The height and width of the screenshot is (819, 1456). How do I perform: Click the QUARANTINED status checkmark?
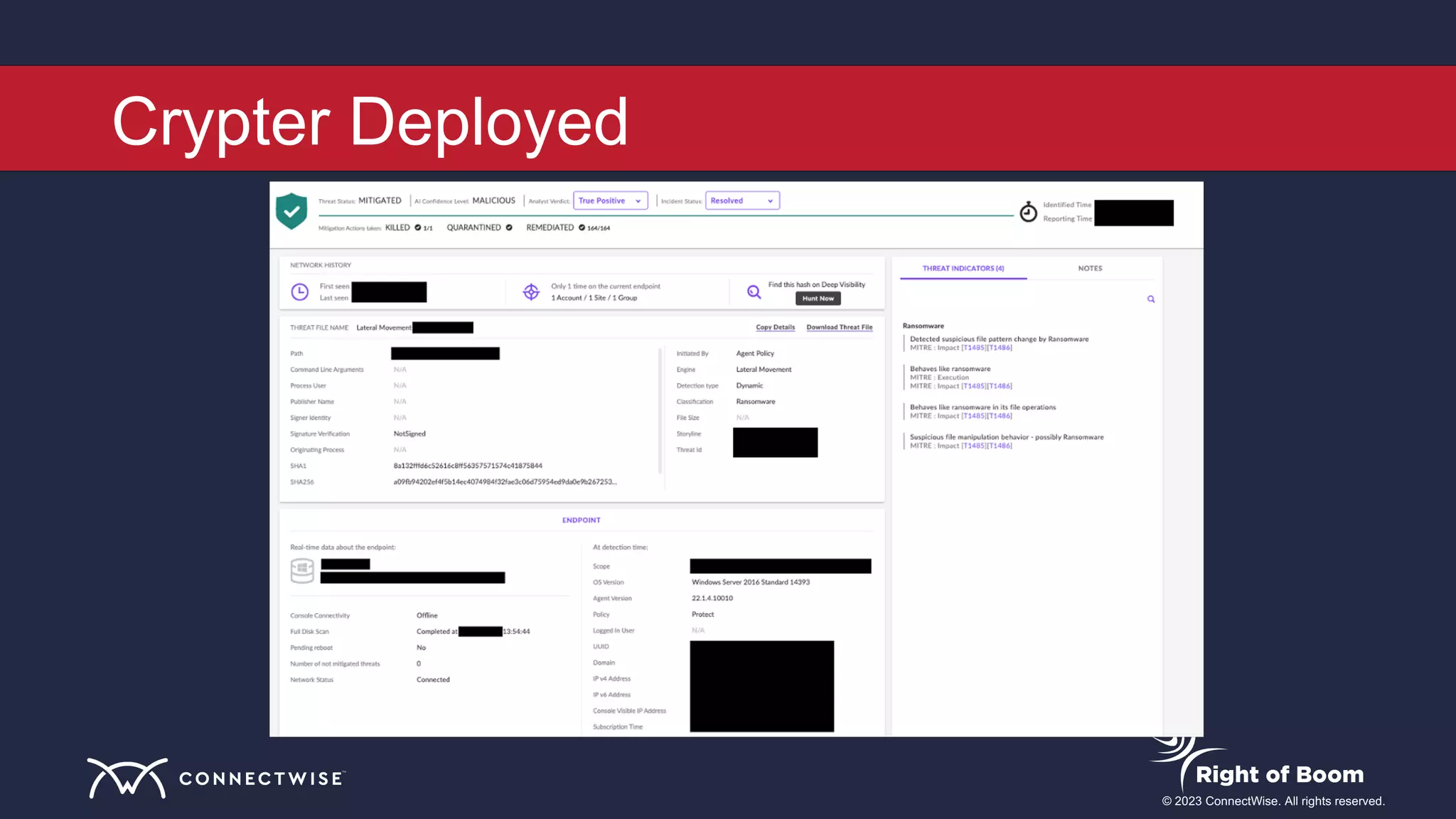509,228
